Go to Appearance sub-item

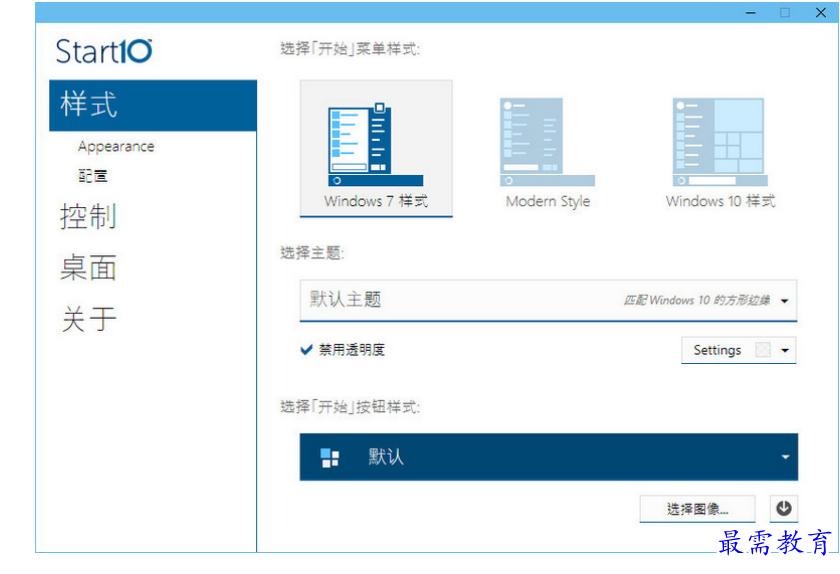116,146
